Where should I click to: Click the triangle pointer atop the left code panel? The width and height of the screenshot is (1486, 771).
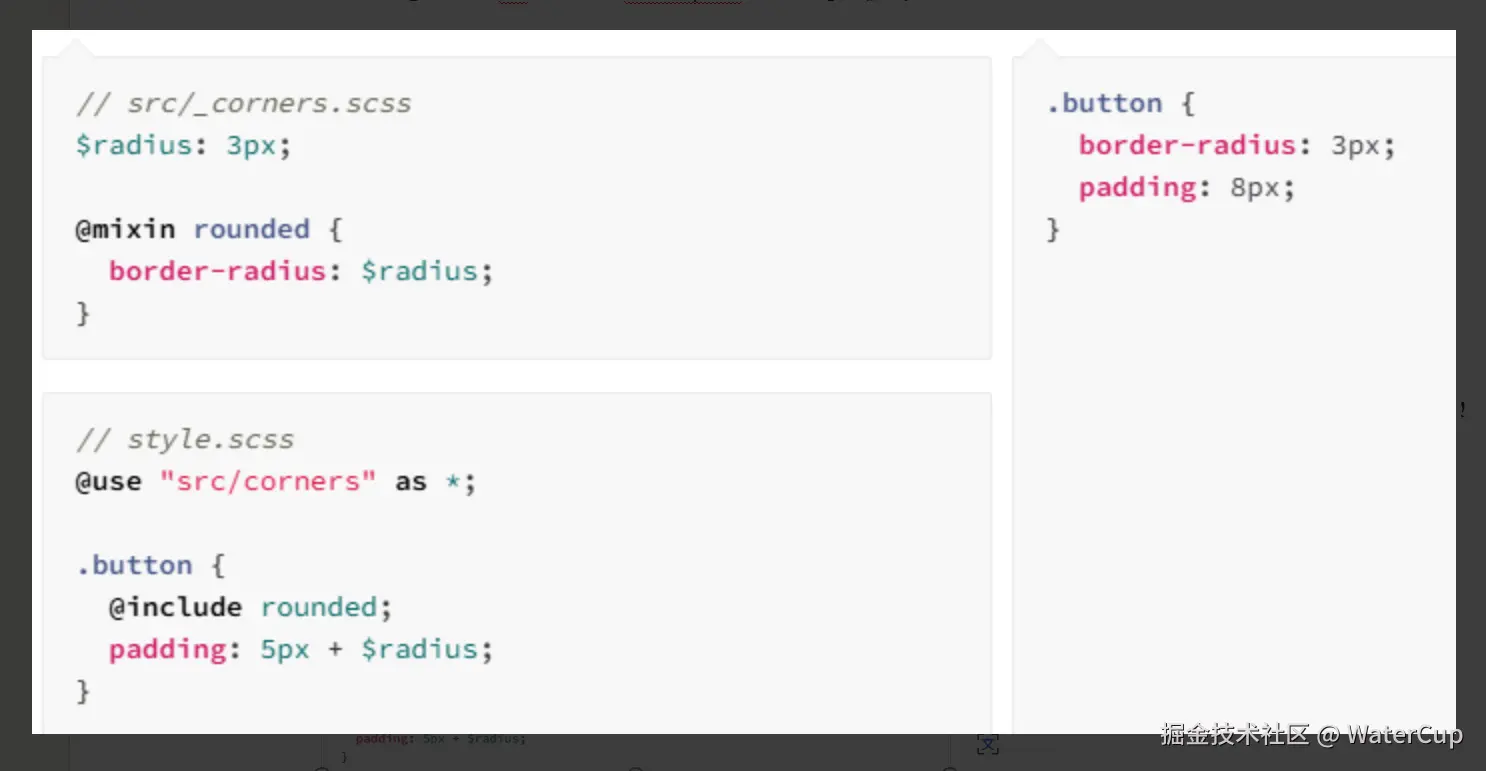(x=77, y=48)
